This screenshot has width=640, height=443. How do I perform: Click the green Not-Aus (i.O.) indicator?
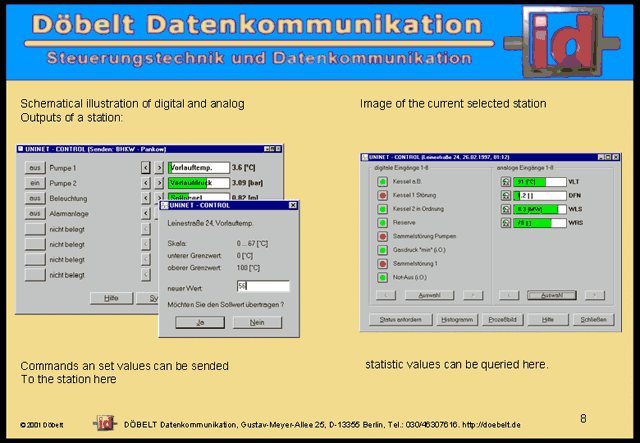coord(382,278)
